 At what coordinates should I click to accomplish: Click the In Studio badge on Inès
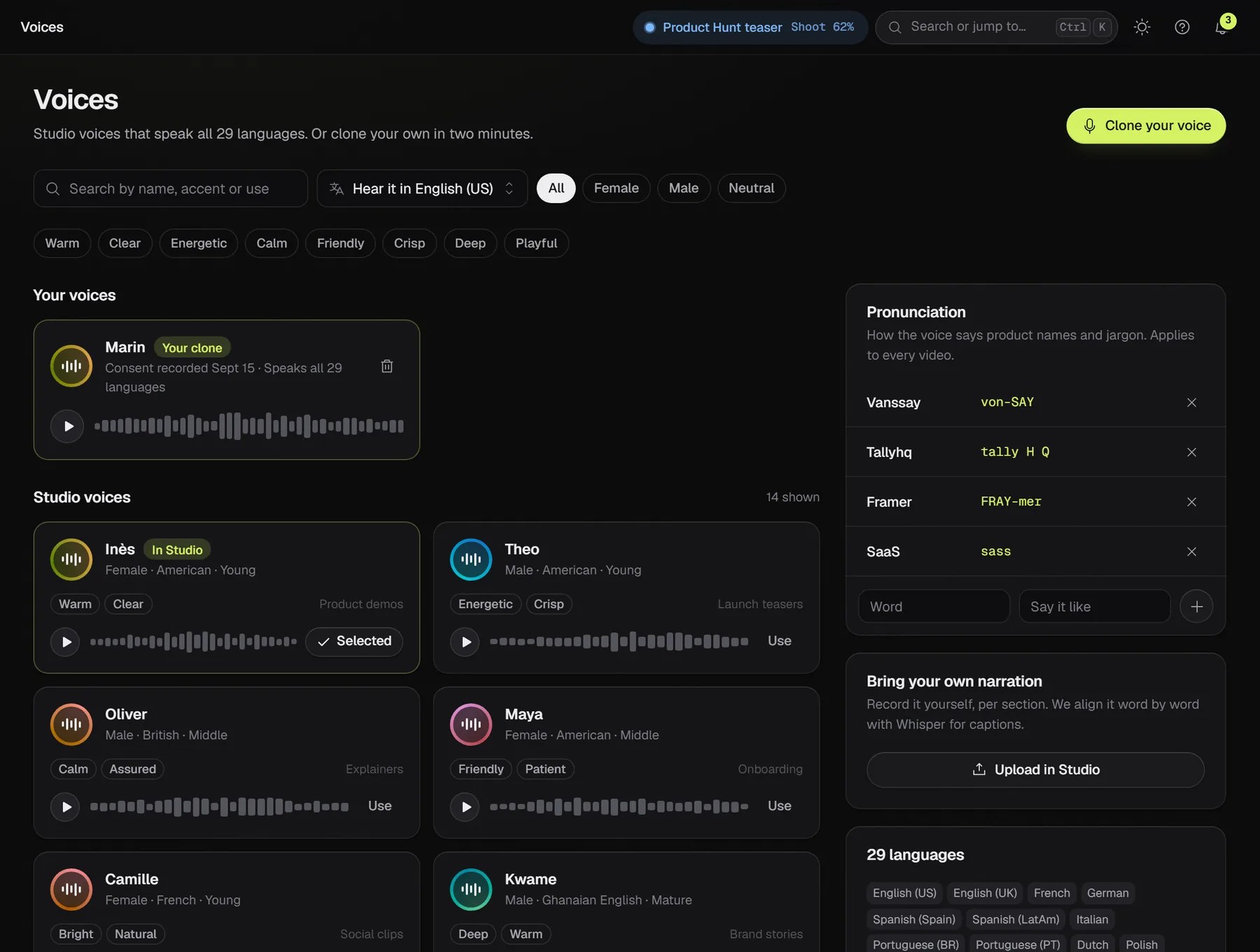click(177, 550)
